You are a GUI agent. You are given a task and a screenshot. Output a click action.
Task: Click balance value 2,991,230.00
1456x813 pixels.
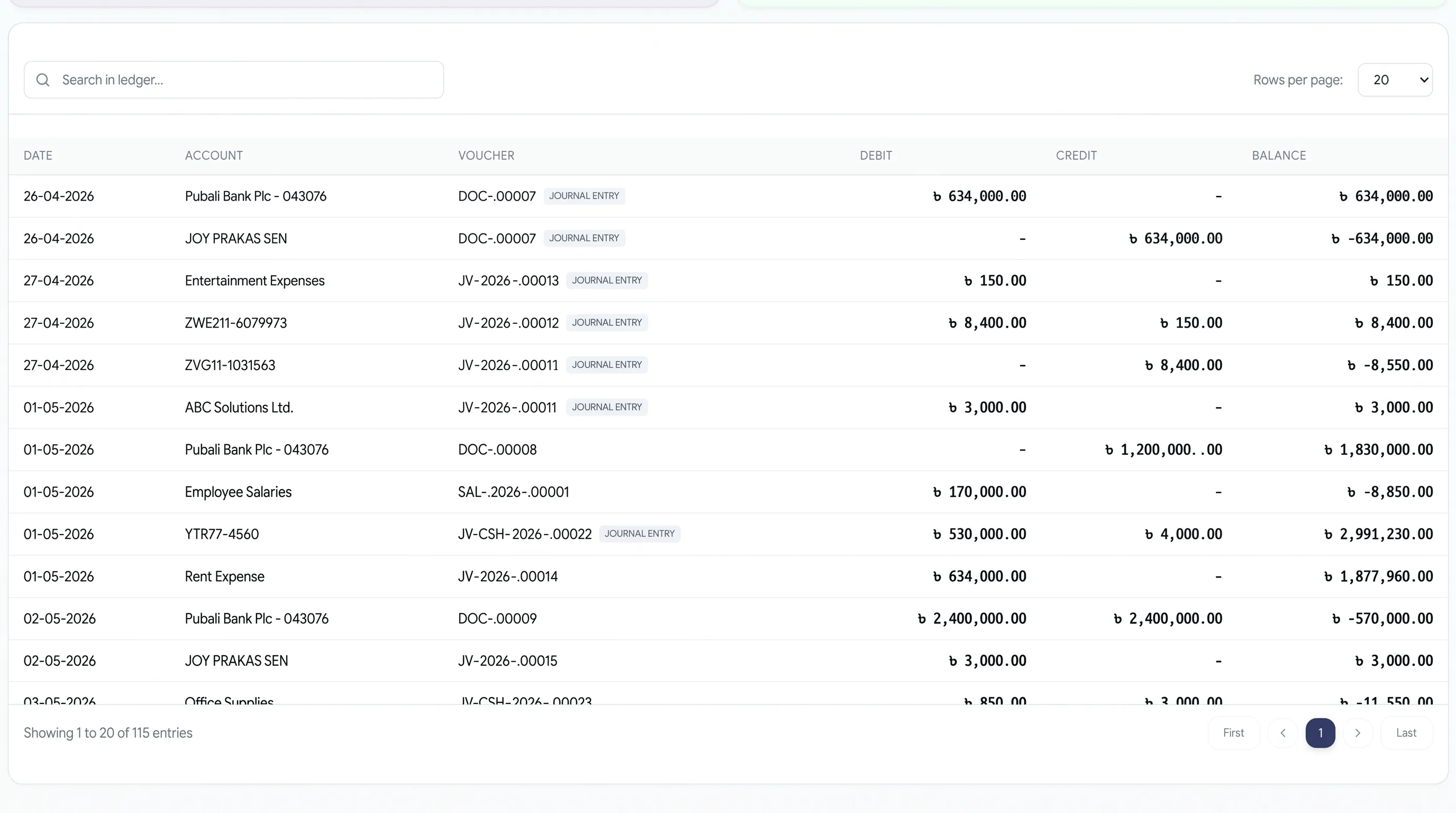coord(1379,534)
